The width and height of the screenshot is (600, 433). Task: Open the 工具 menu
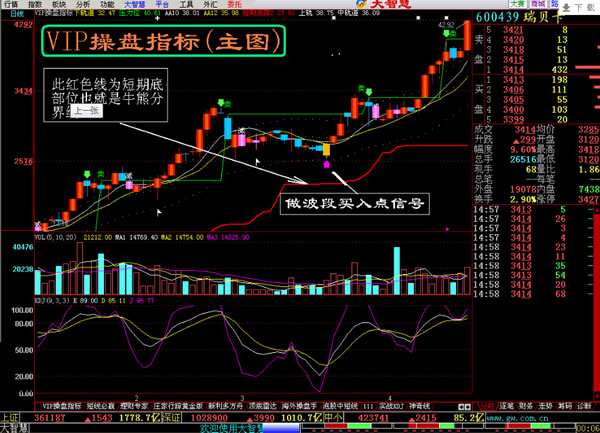tap(186, 4)
